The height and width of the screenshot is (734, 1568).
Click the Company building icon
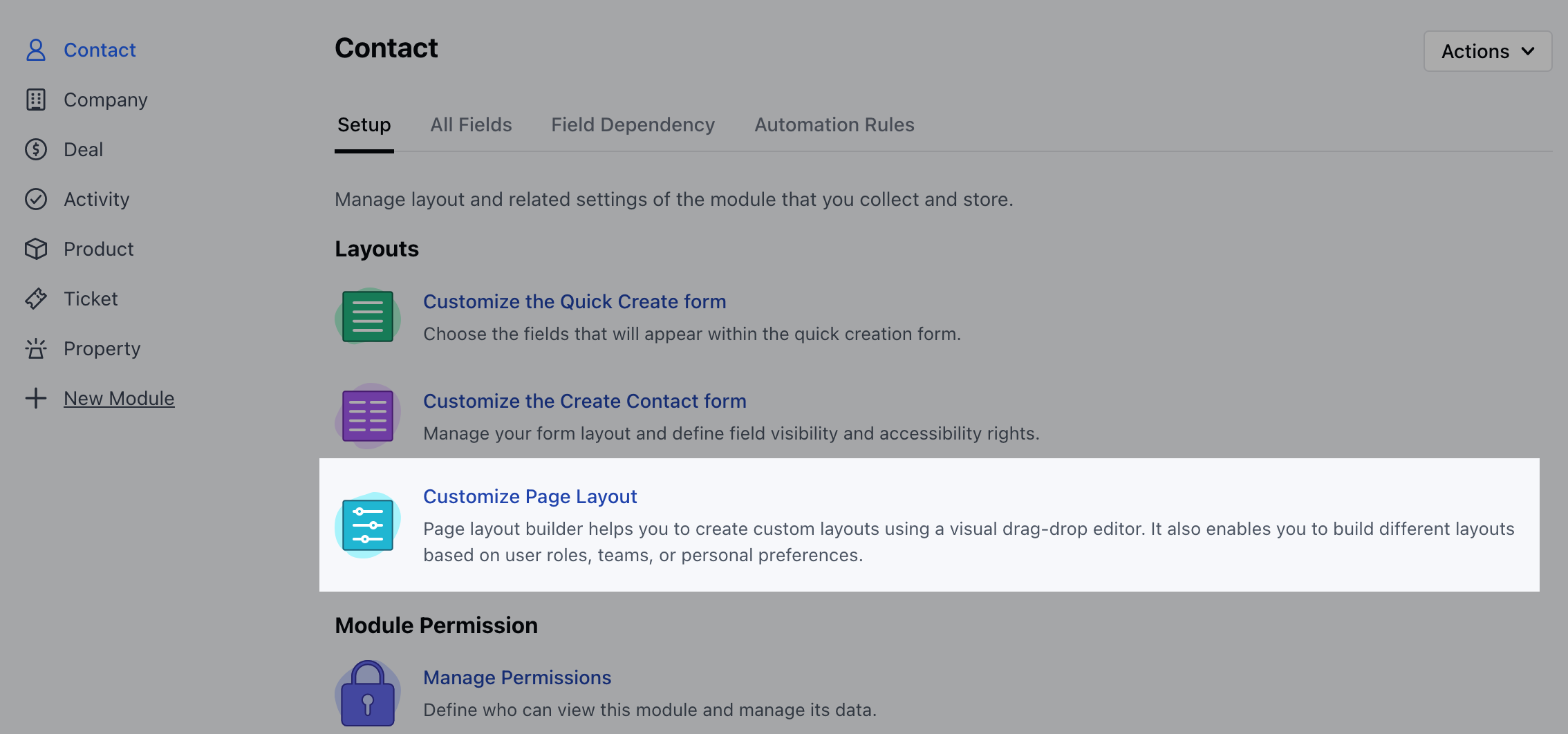point(36,100)
